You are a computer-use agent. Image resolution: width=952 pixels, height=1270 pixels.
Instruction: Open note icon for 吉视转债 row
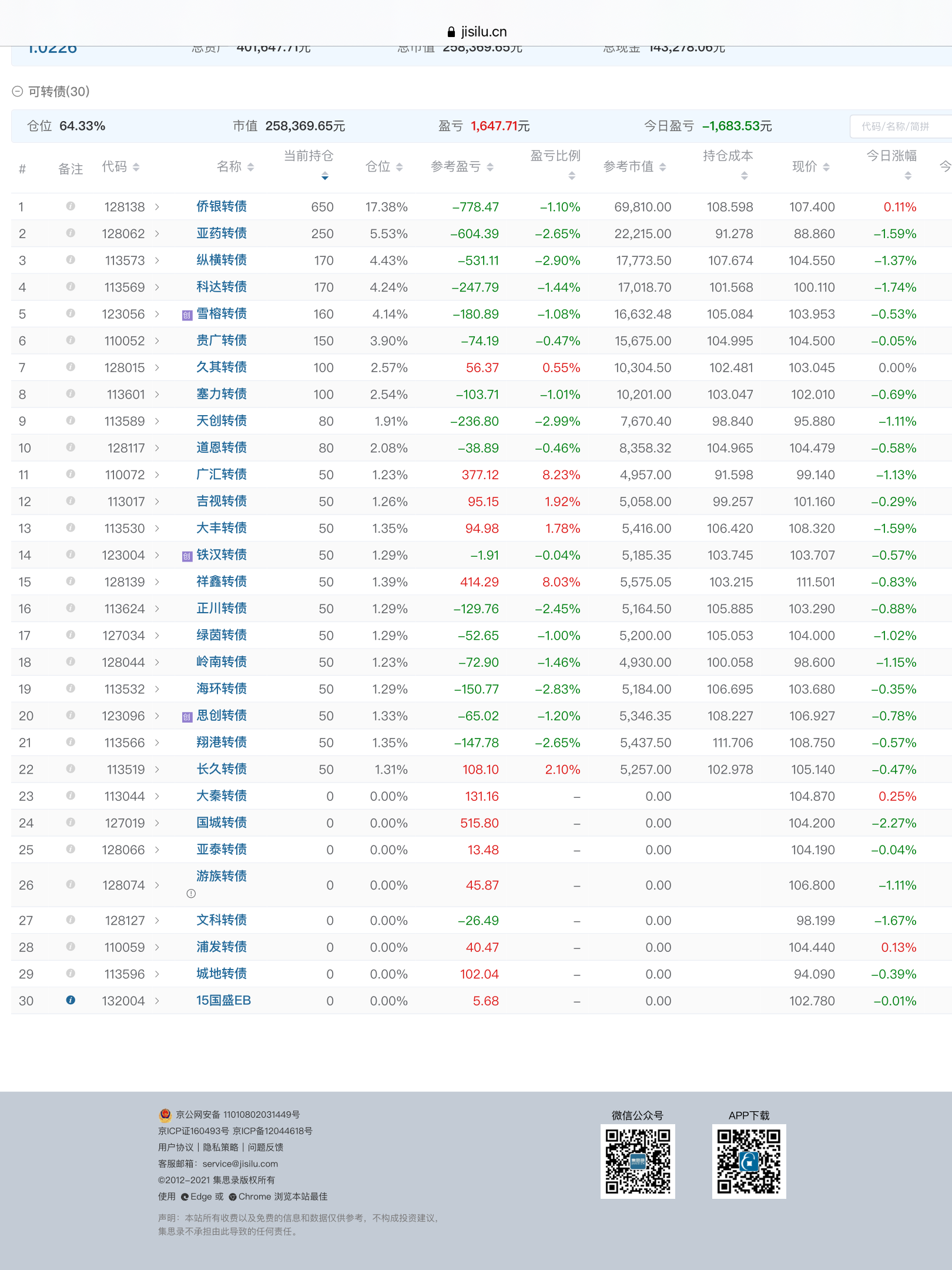point(71,501)
